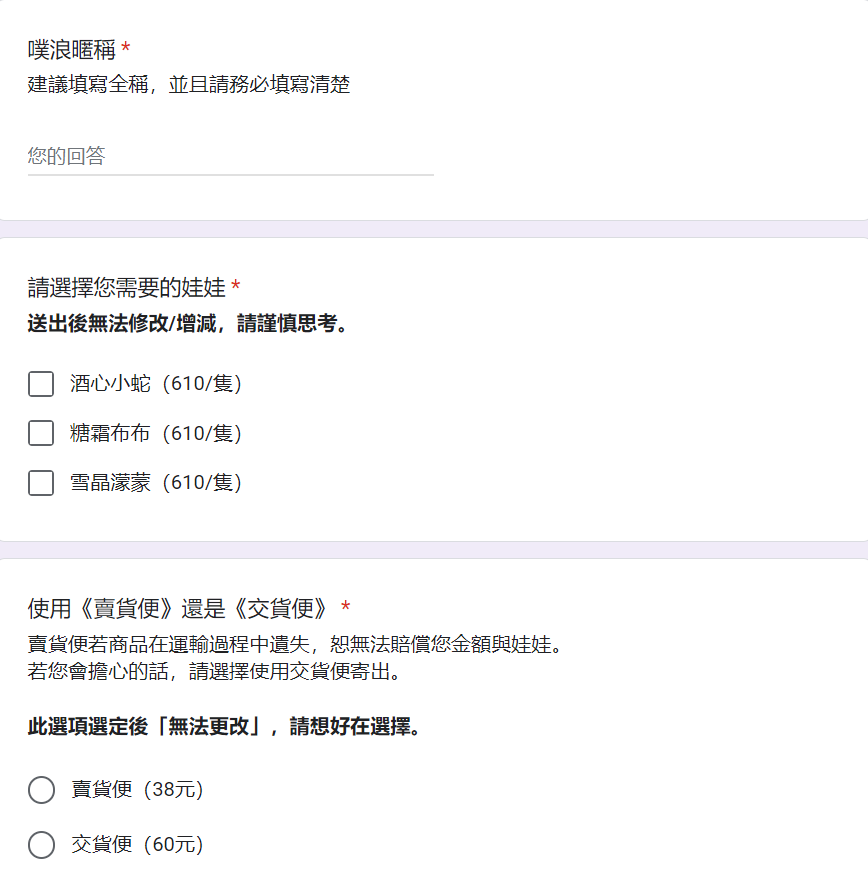Click the 酒心小蛇 (610/隻) label text
This screenshot has width=868, height=872.
click(156, 384)
